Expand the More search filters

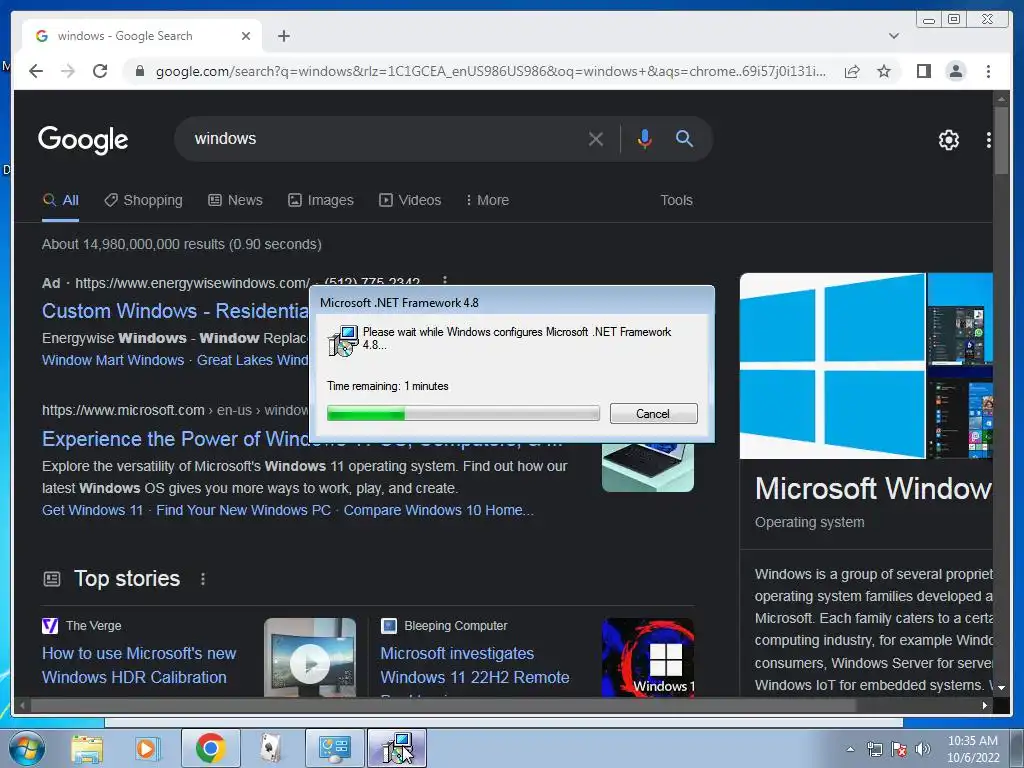coord(487,200)
